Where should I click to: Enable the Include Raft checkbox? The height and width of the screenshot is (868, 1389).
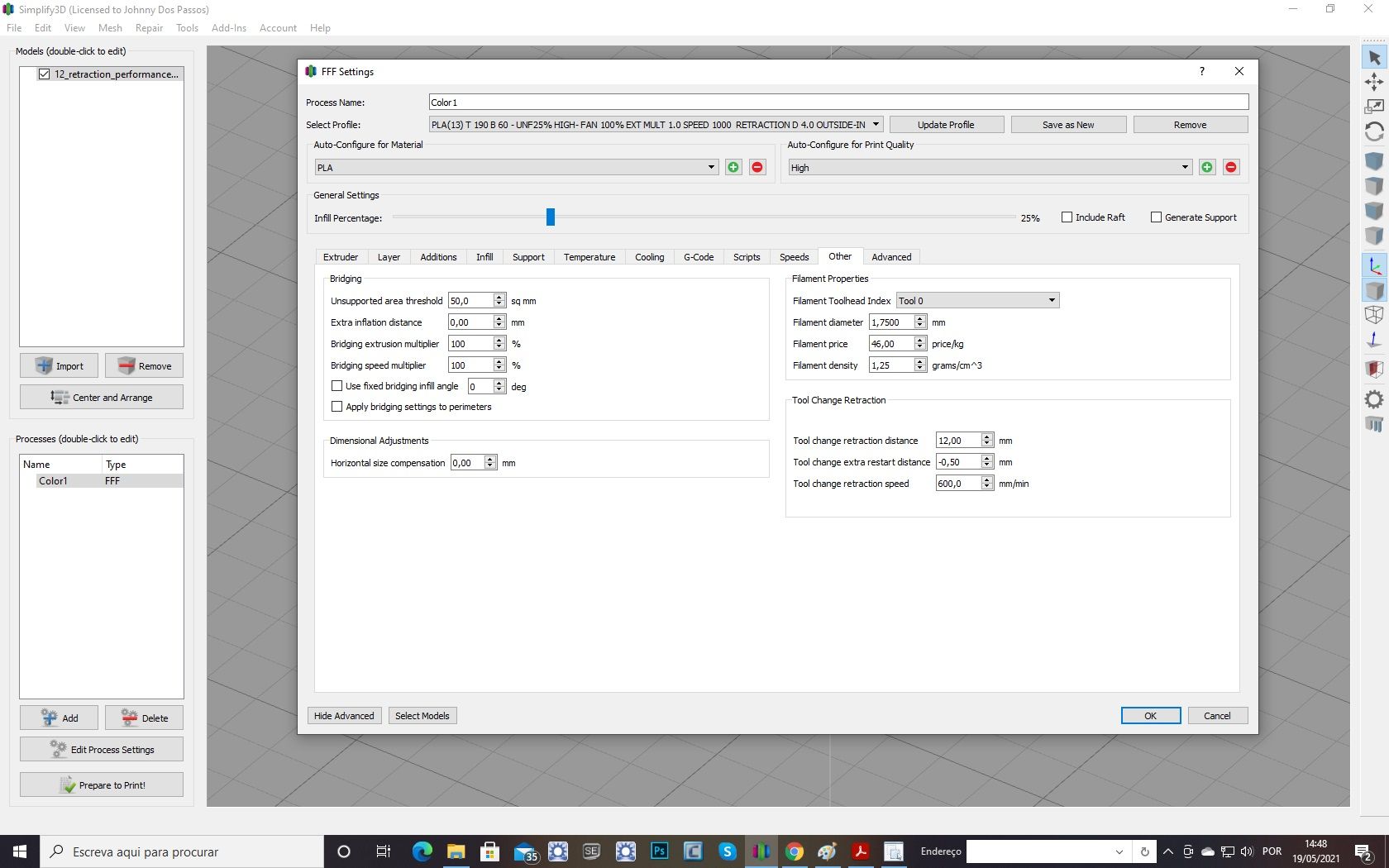[x=1067, y=217]
